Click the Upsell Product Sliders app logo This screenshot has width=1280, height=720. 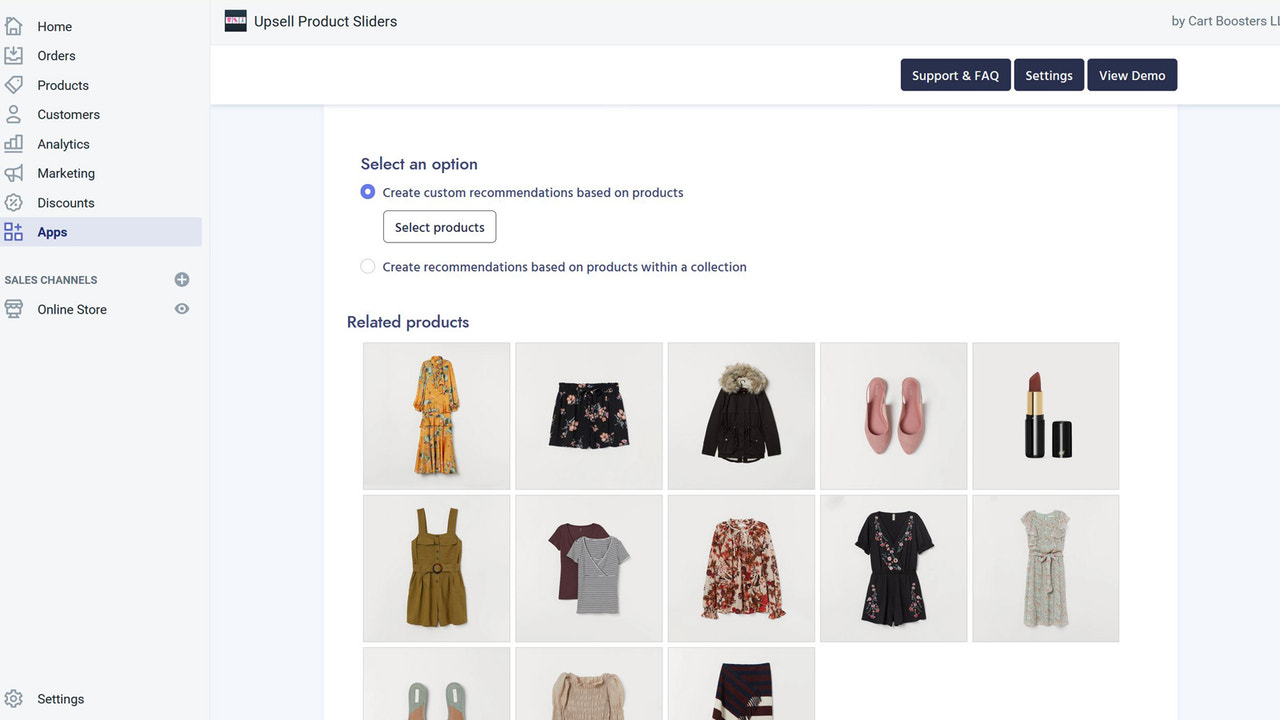click(235, 20)
